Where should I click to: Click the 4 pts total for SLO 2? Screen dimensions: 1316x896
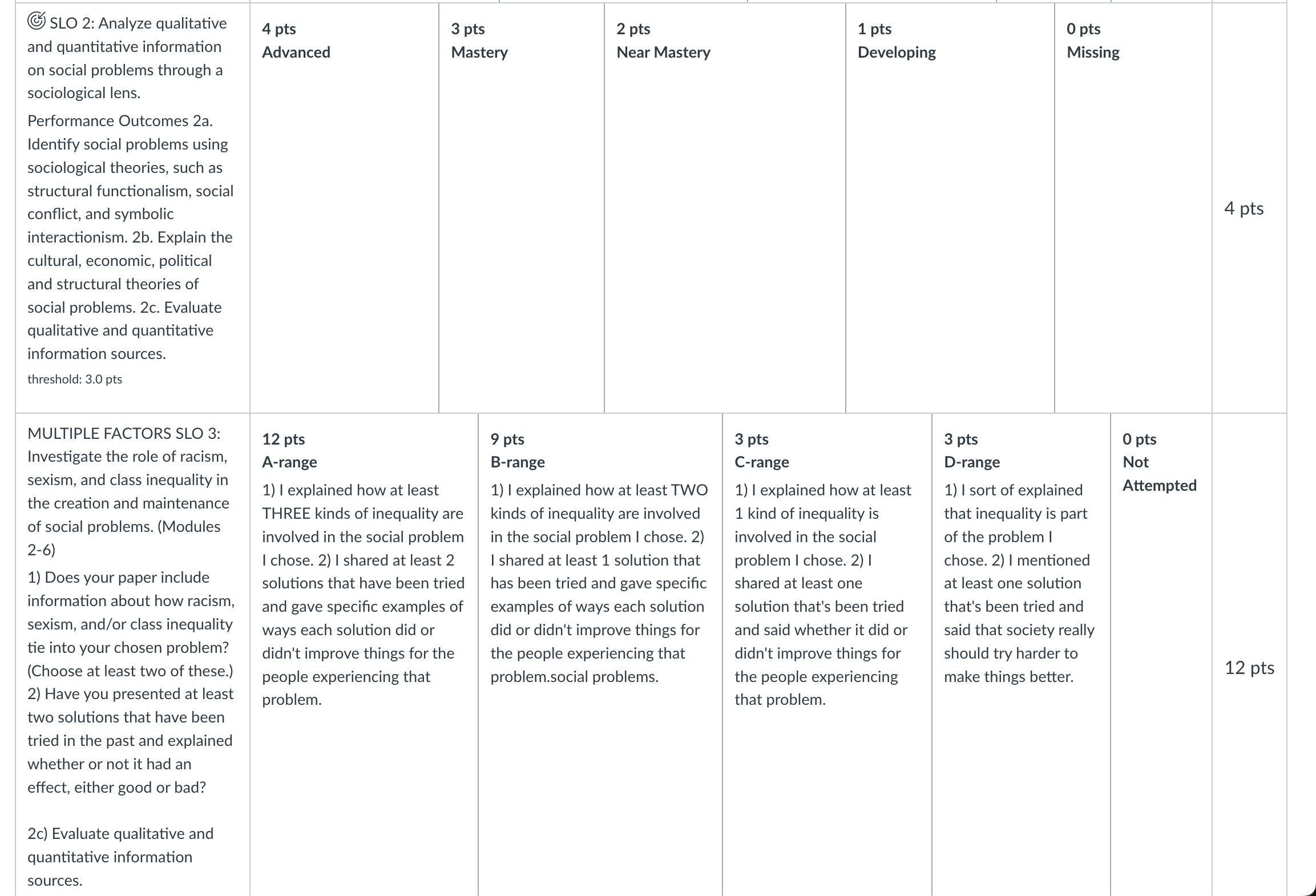[1244, 208]
